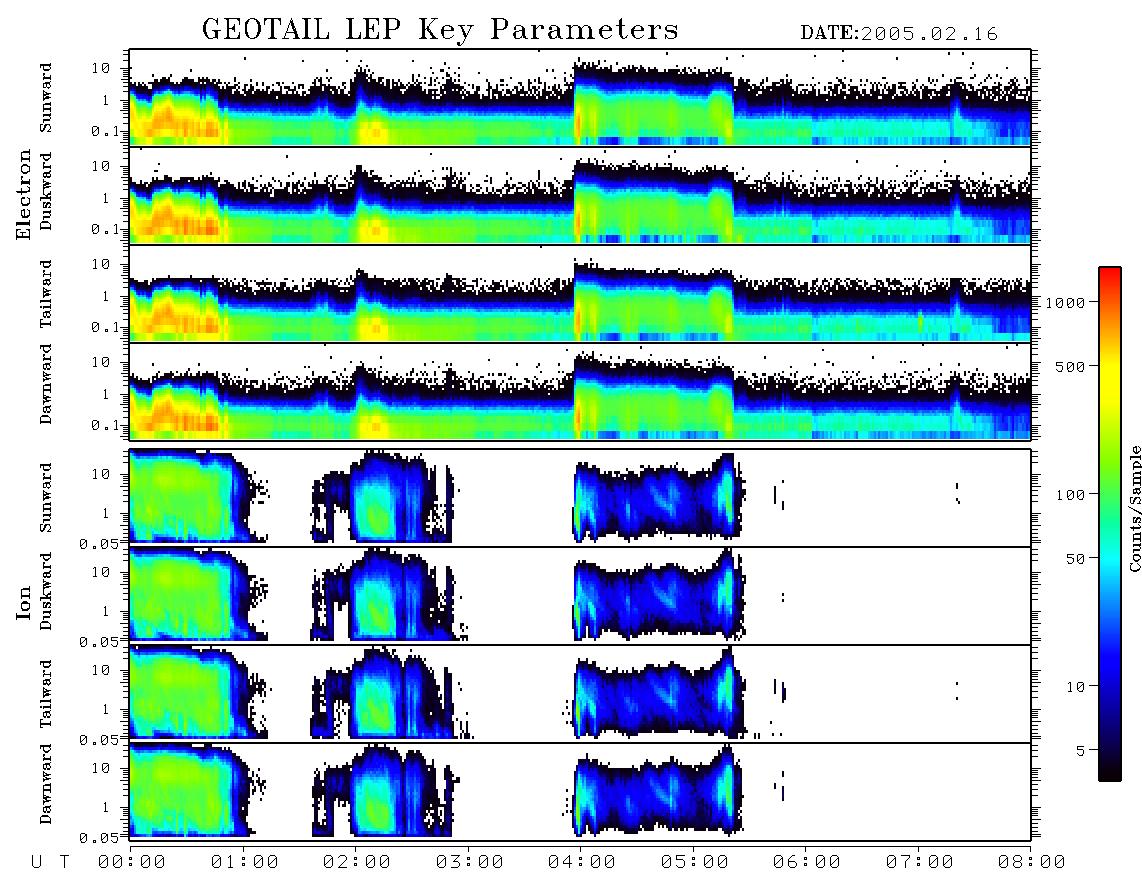Select the '04:00' time tick label
Viewport: 1142px width, 880px height.
pyautogui.click(x=582, y=863)
